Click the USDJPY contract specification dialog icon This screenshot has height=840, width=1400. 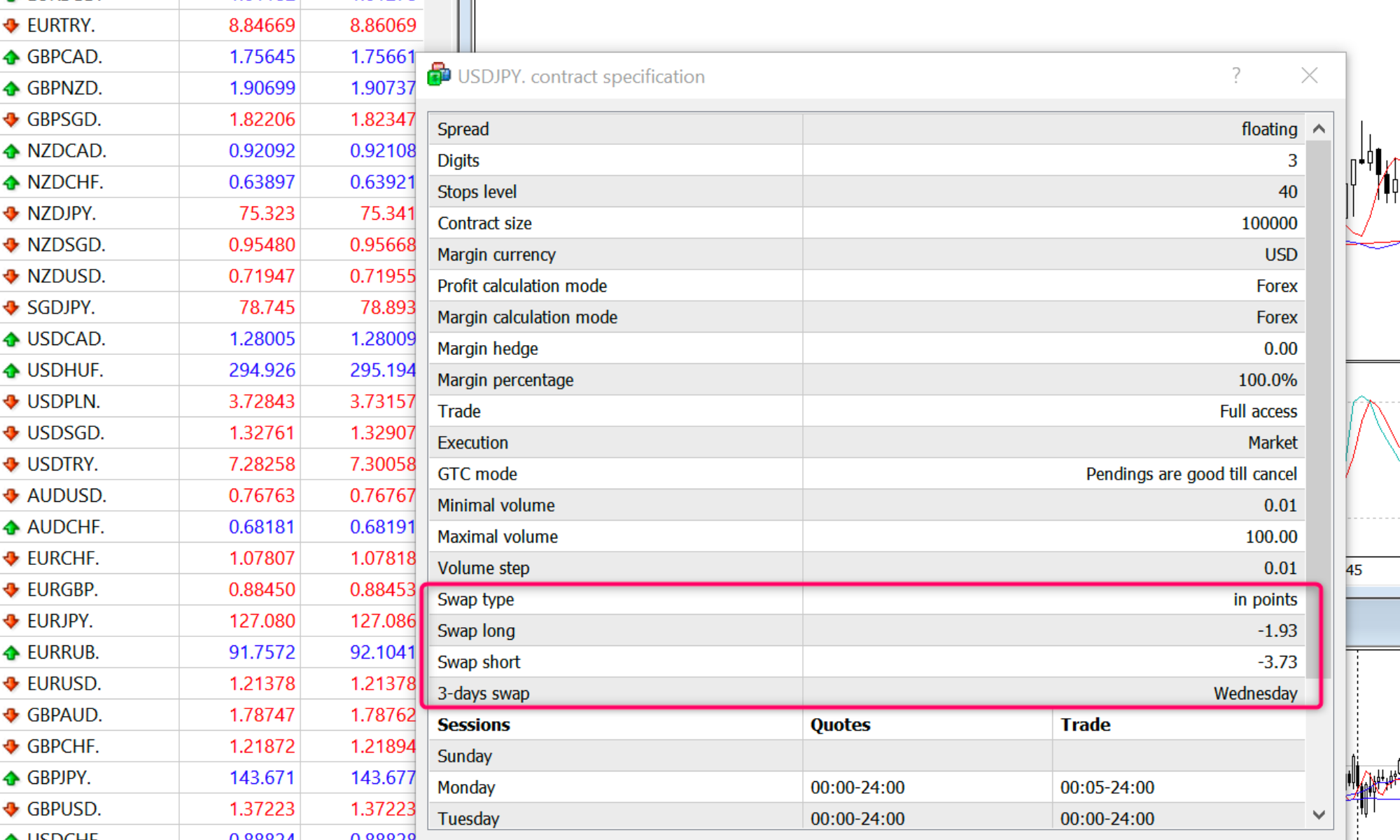click(438, 75)
